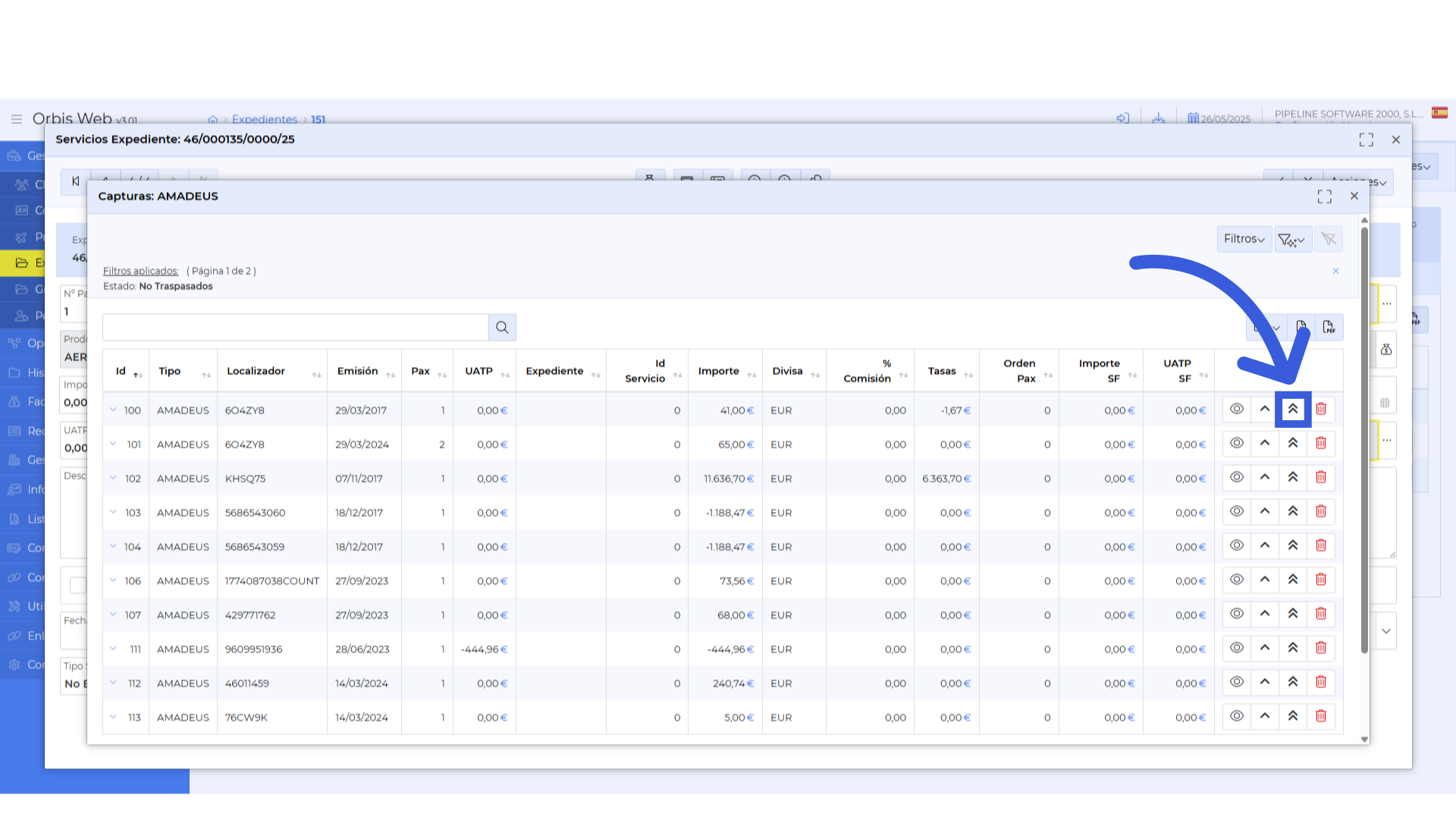View details of capture row 100
This screenshot has height=819, width=1456.
(1236, 409)
